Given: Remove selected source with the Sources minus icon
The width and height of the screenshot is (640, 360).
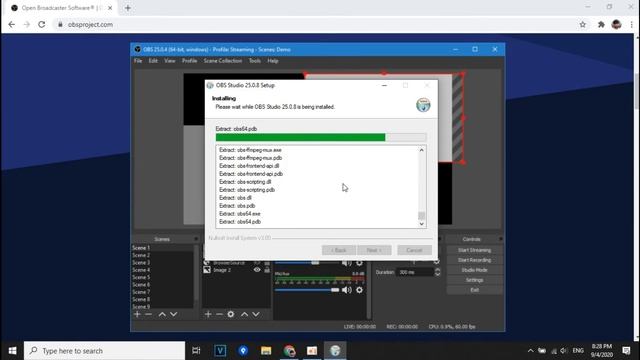Looking at the screenshot, I should [219, 314].
